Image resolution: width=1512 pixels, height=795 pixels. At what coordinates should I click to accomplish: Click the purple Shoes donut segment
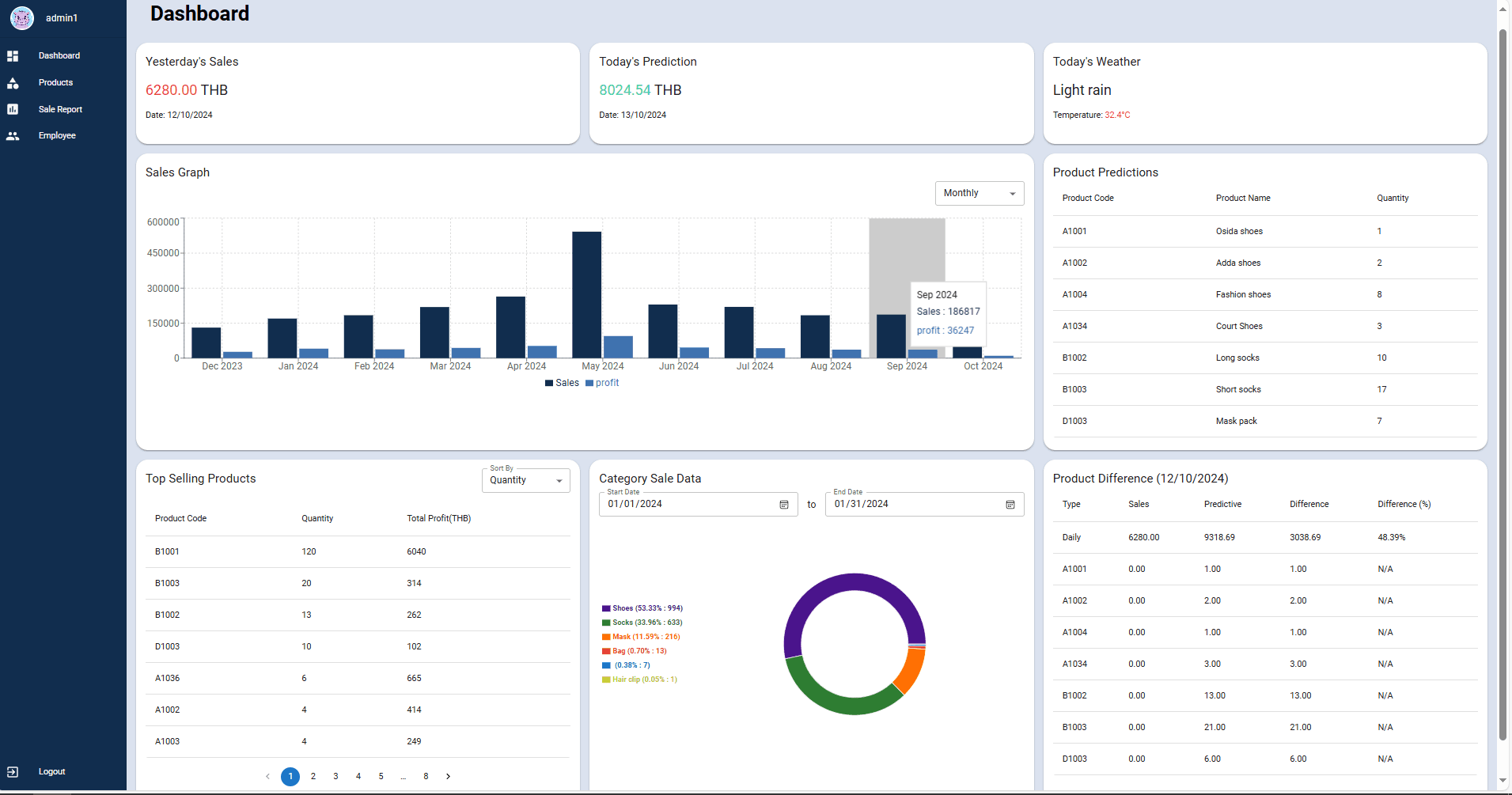tap(847, 583)
